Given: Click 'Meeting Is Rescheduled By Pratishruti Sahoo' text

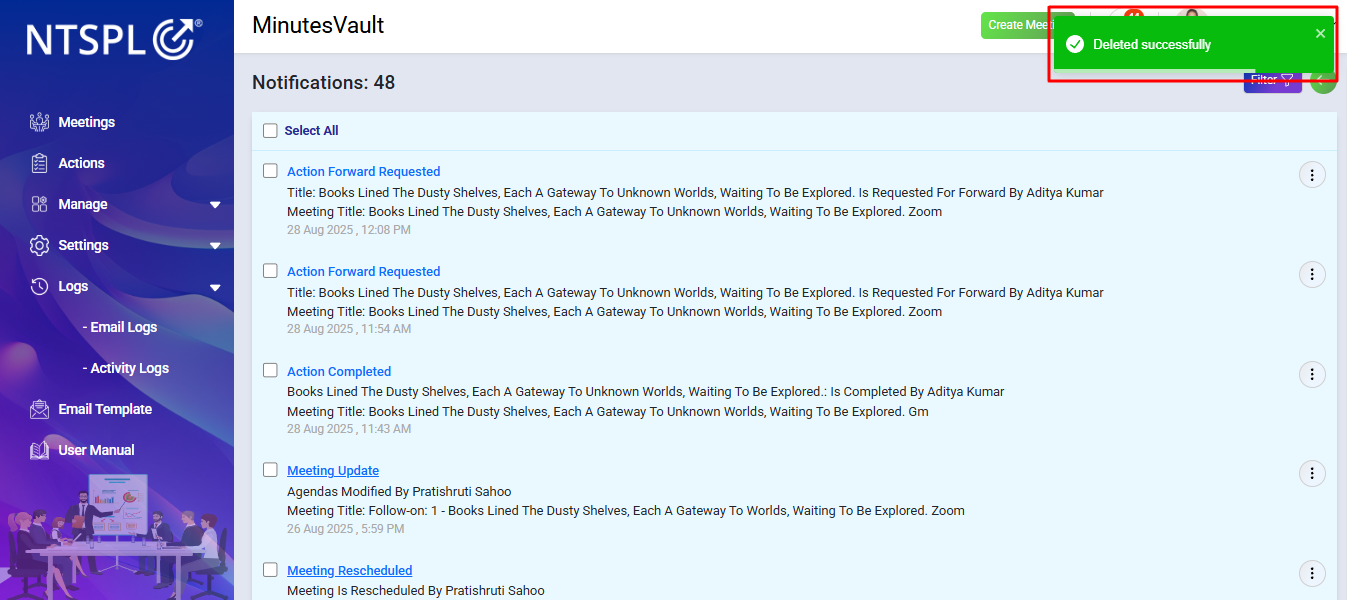Looking at the screenshot, I should click(416, 591).
